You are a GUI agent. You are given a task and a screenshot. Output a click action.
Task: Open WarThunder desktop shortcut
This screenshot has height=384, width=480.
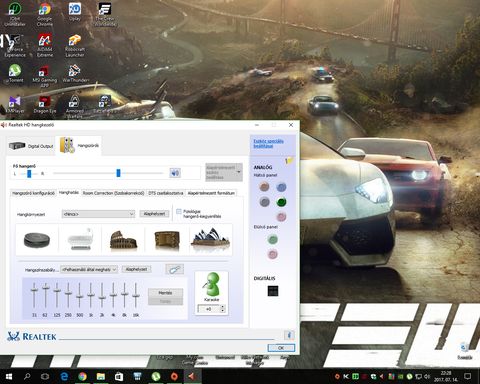[x=75, y=73]
